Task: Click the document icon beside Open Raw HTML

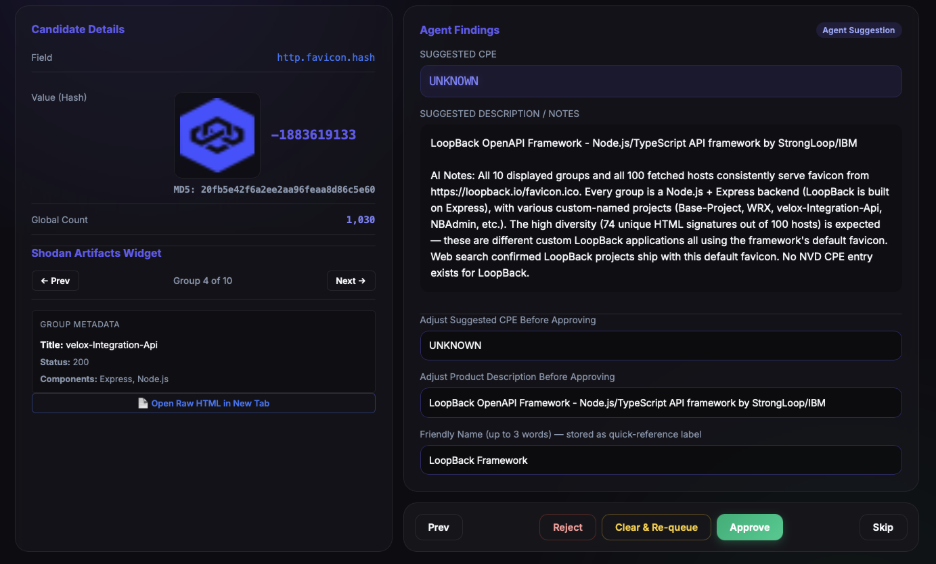Action: pos(143,403)
